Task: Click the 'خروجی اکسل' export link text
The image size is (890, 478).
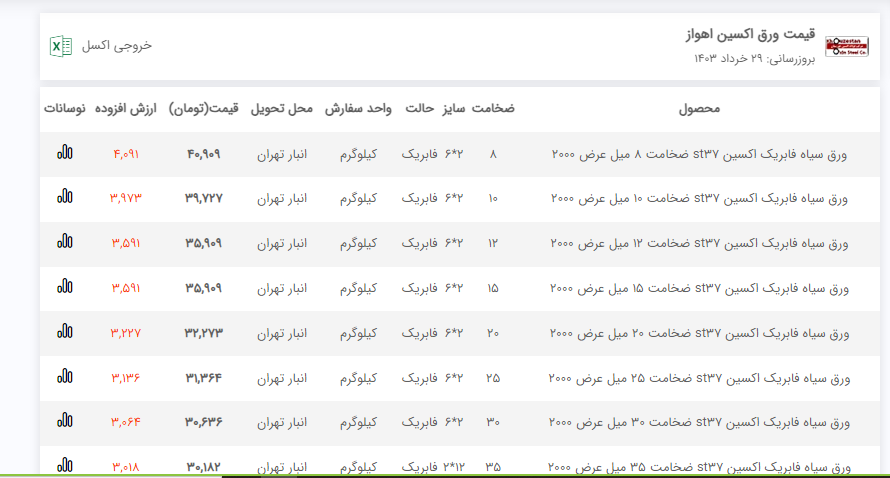Action: pyautogui.click(x=116, y=46)
